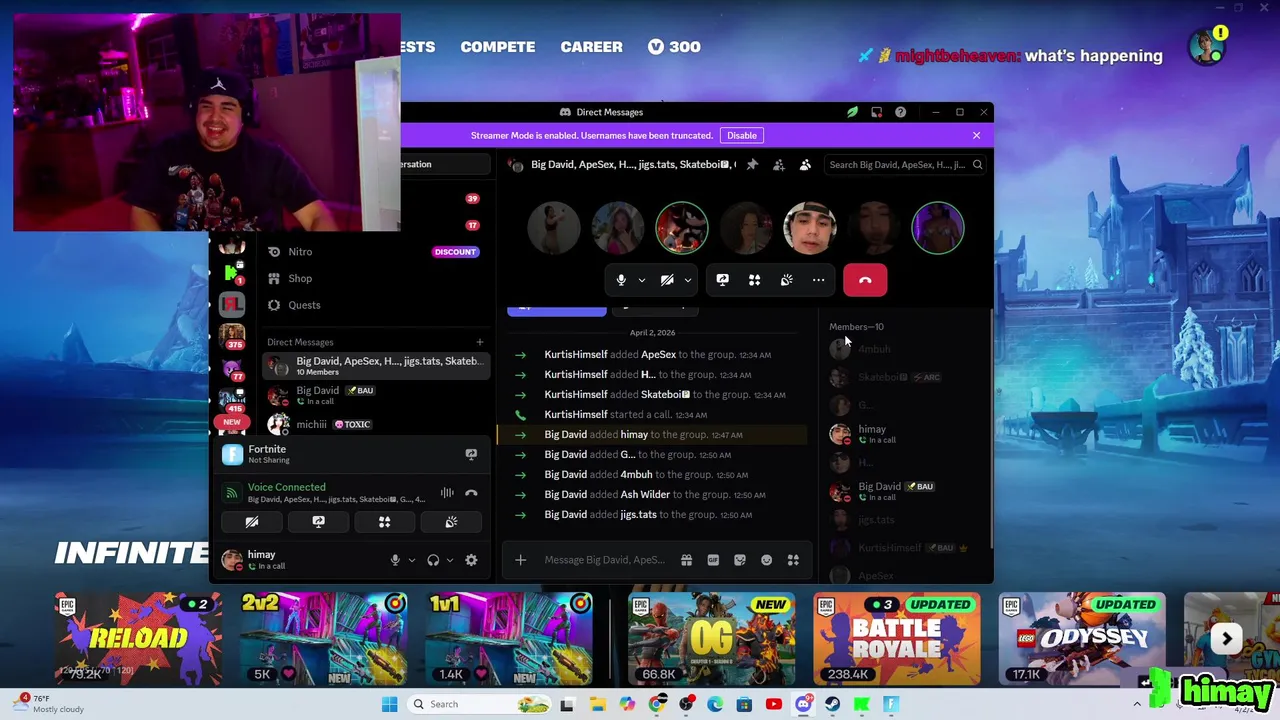
Task: Open Shop in Discord sidebar
Action: click(x=376, y=278)
